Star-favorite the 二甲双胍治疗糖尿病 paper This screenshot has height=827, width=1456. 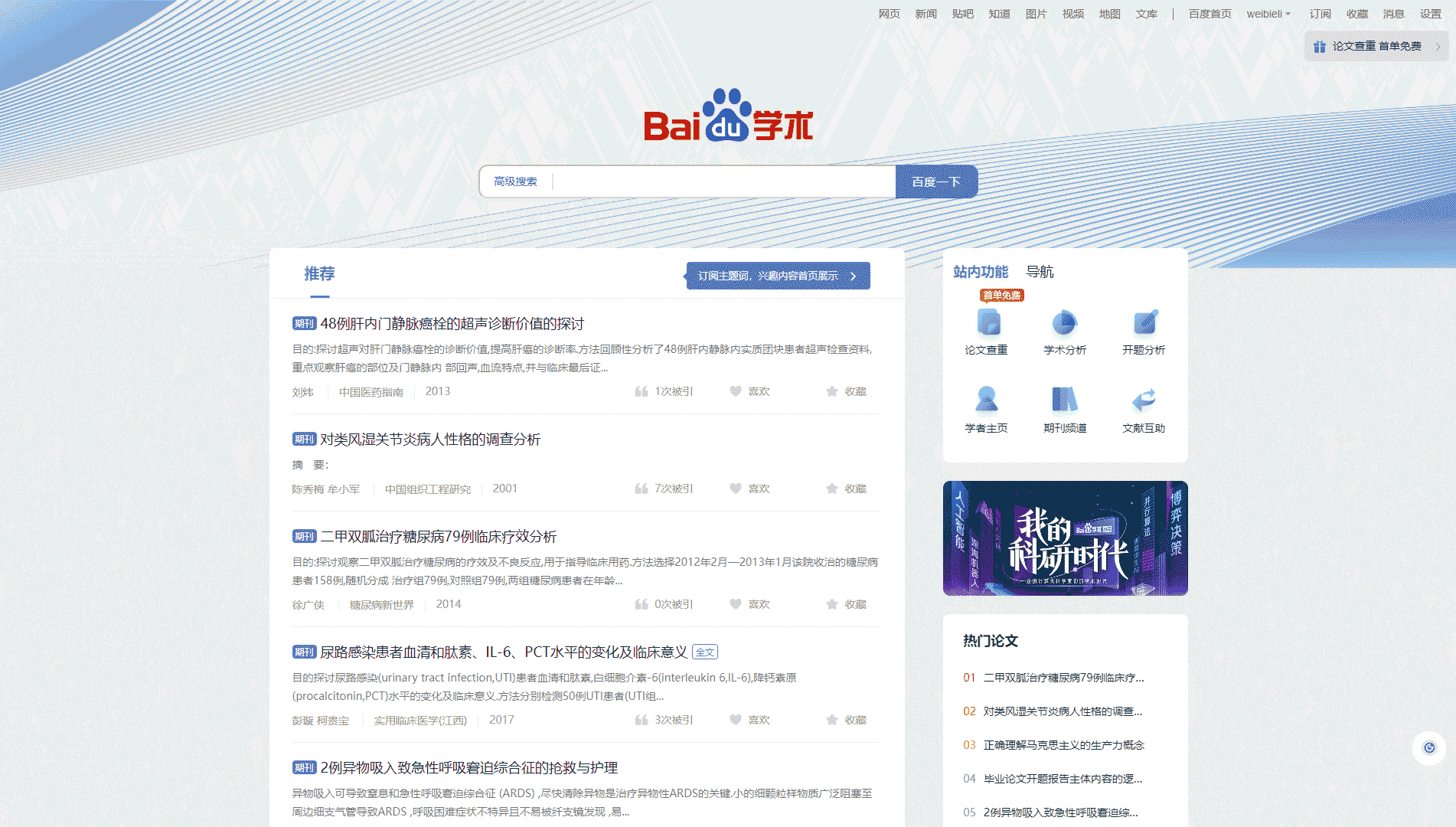[x=832, y=604]
